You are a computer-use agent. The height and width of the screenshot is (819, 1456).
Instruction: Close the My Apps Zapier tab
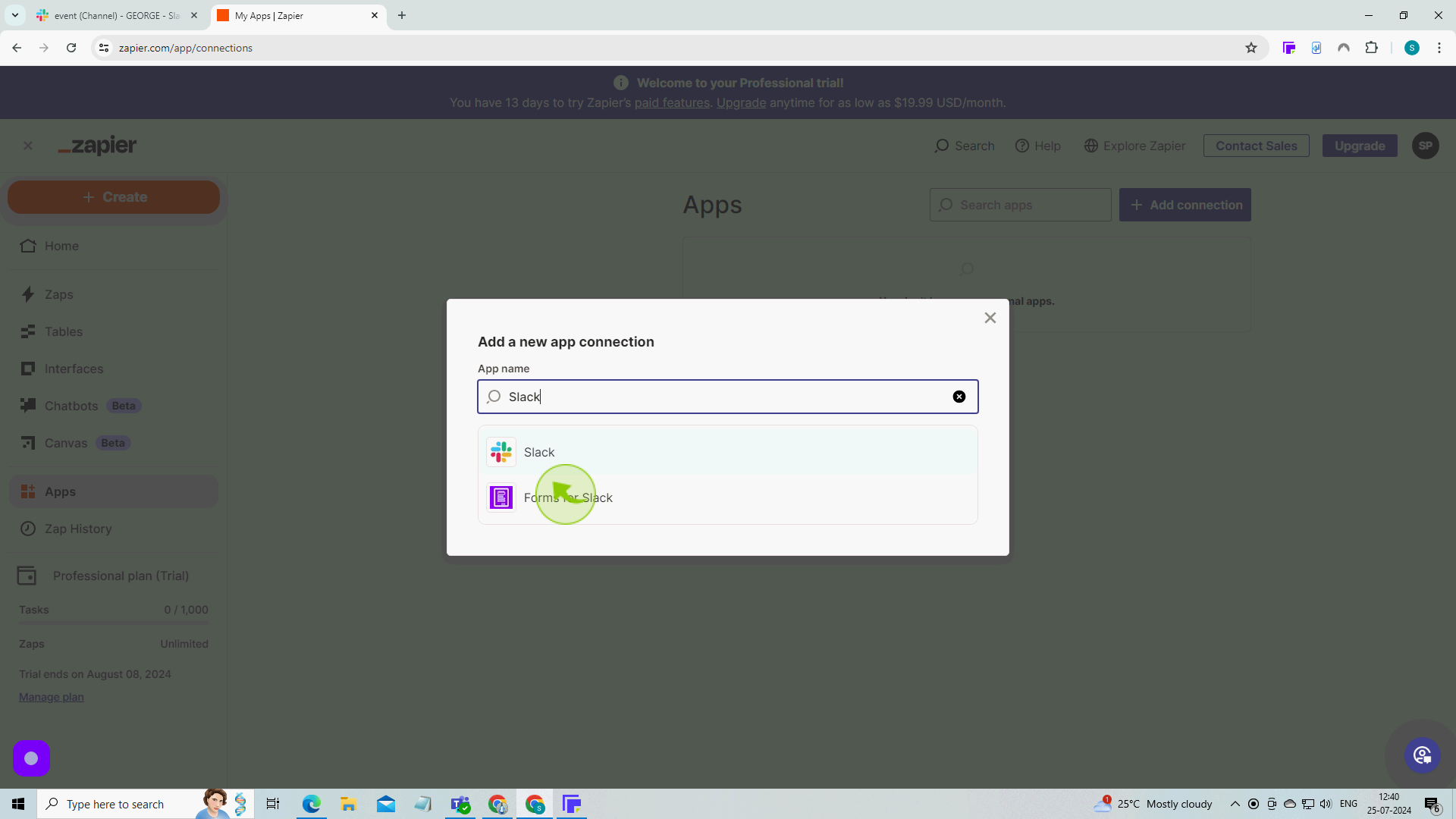click(375, 15)
